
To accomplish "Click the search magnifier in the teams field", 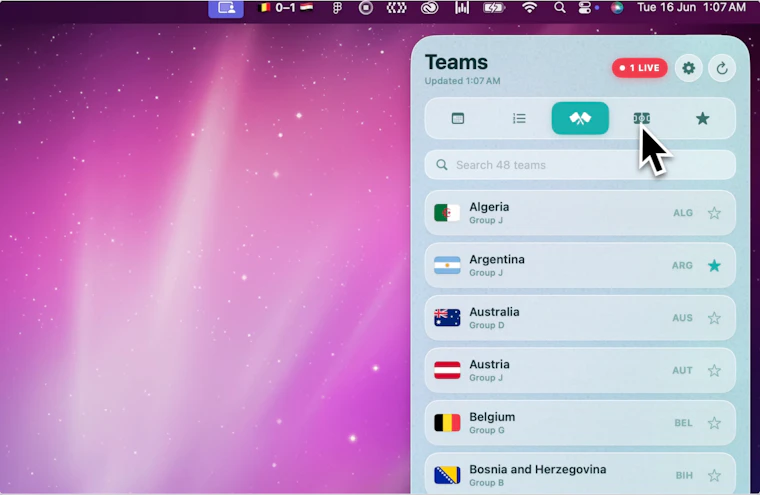I will coord(442,165).
